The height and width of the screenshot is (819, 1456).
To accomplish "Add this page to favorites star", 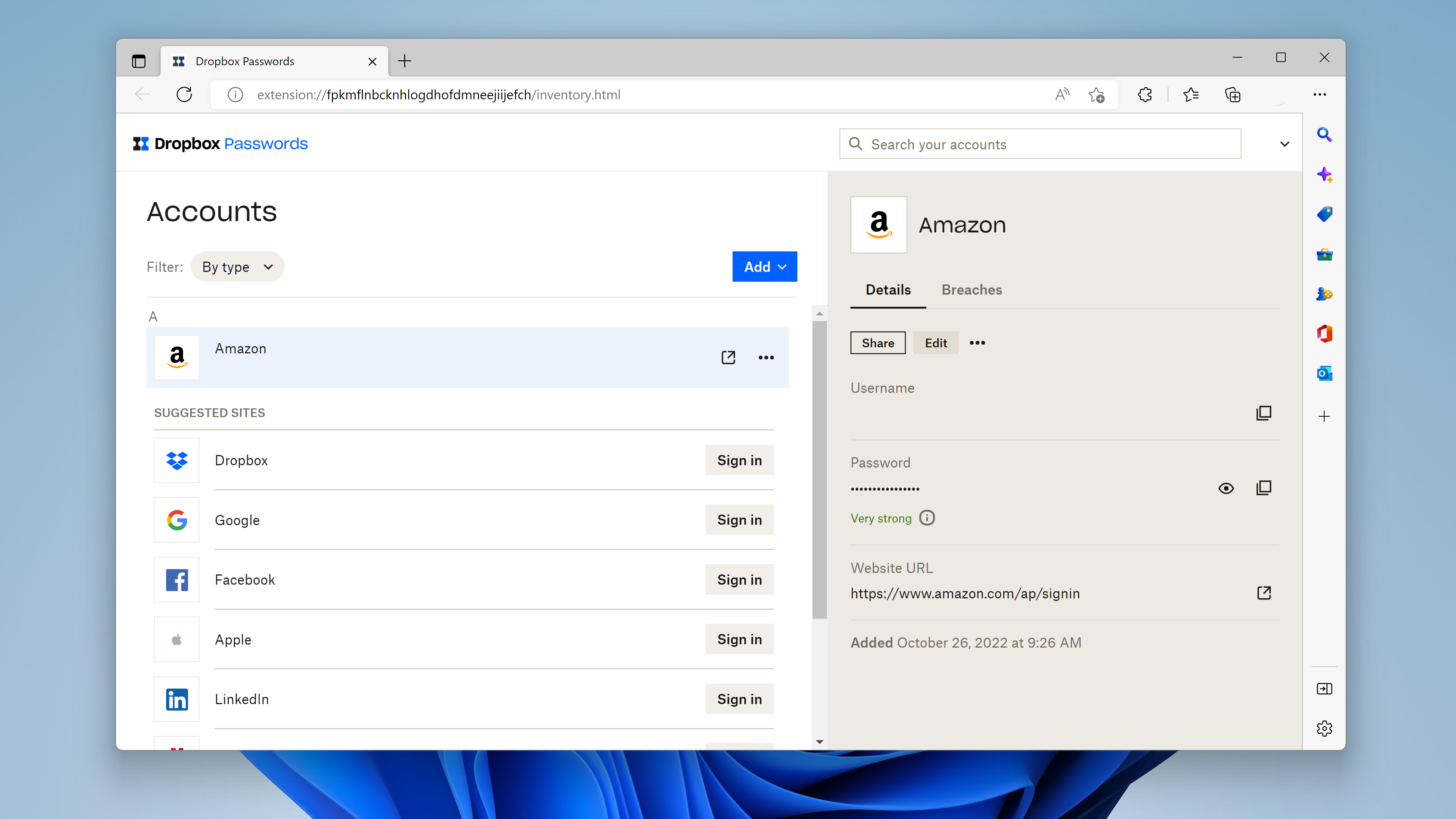I will click(1097, 95).
